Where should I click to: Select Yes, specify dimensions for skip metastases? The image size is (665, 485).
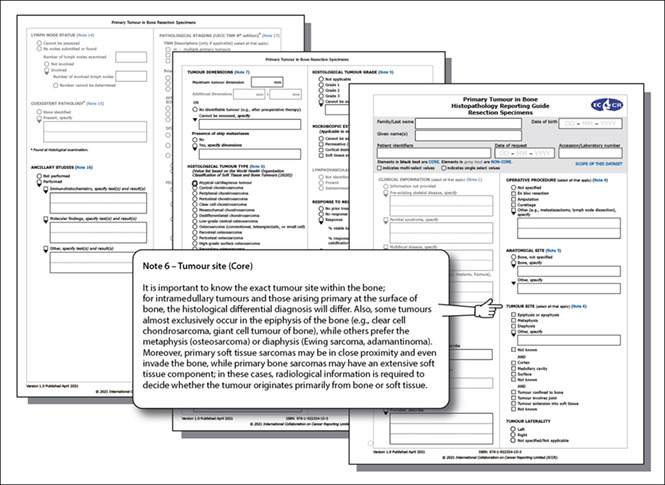pos(195,145)
